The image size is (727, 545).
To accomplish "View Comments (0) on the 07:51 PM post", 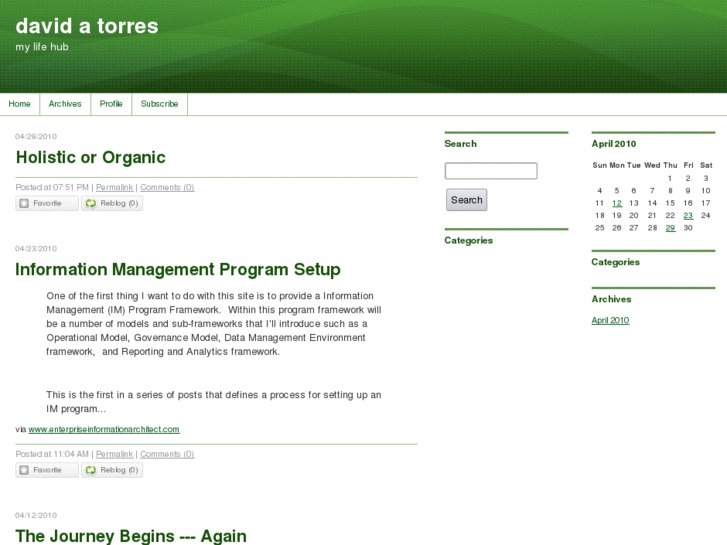I will [167, 187].
